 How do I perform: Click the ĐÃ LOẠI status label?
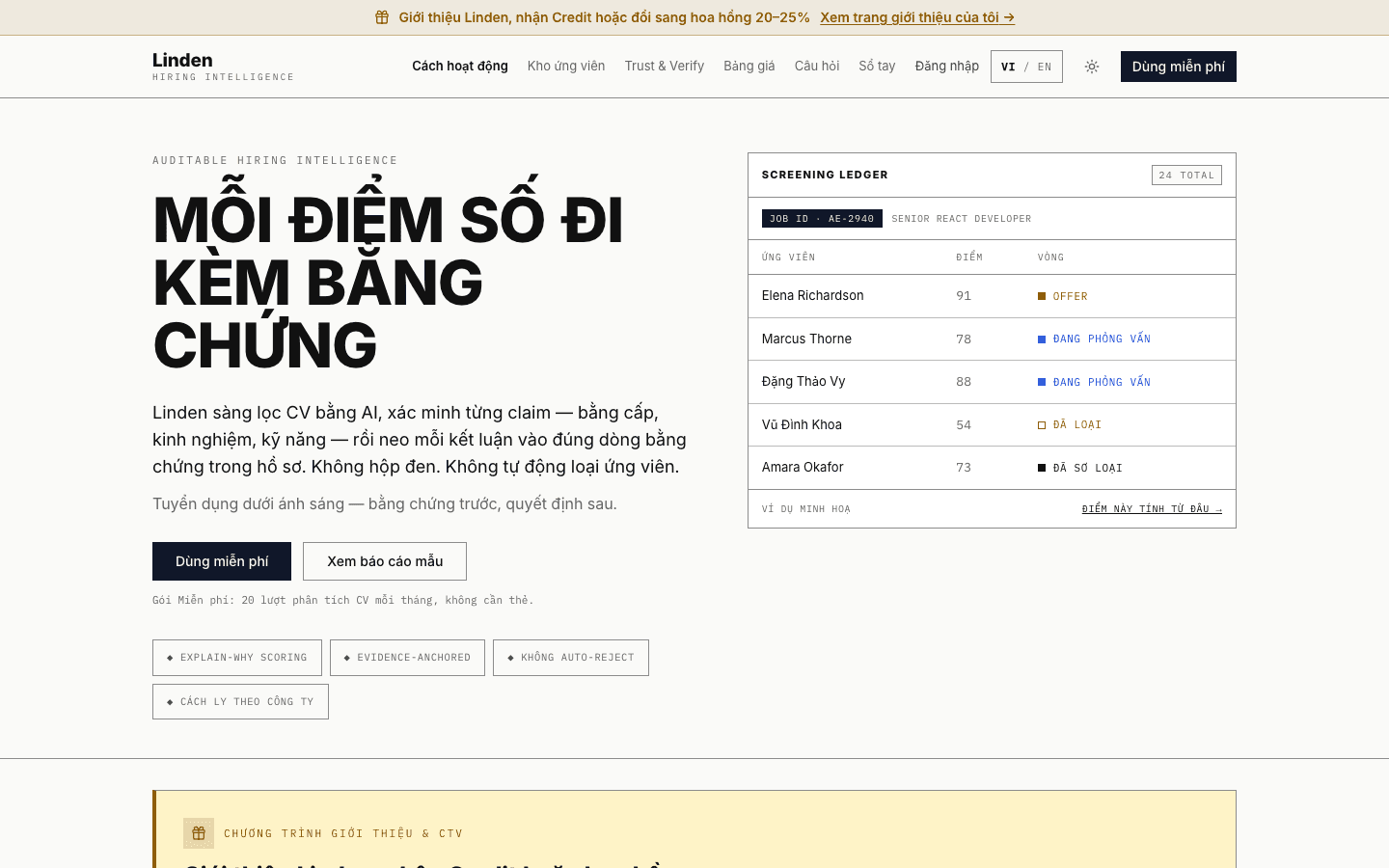point(1070,425)
